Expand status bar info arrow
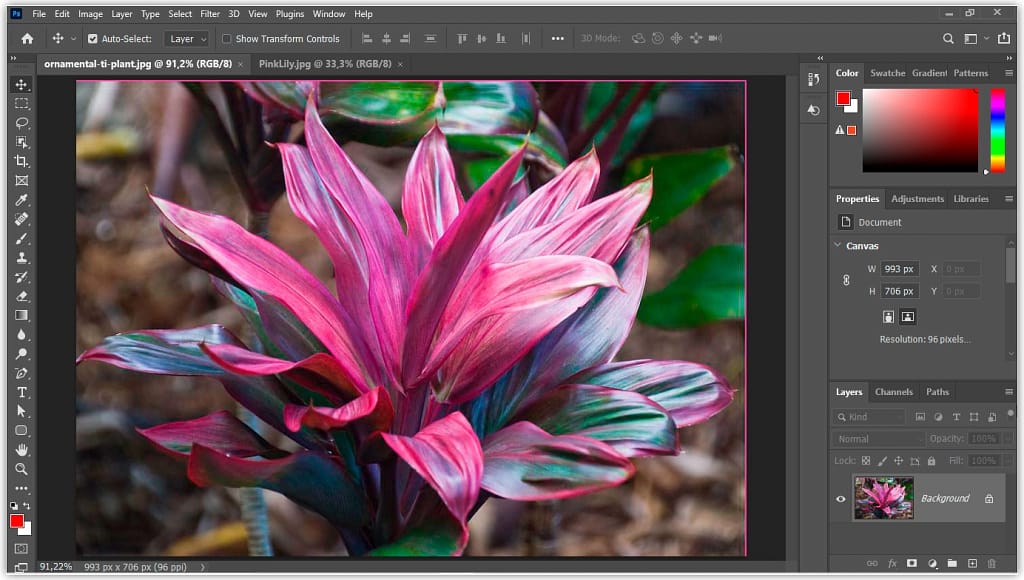Image resolution: width=1024 pixels, height=580 pixels. (202, 567)
